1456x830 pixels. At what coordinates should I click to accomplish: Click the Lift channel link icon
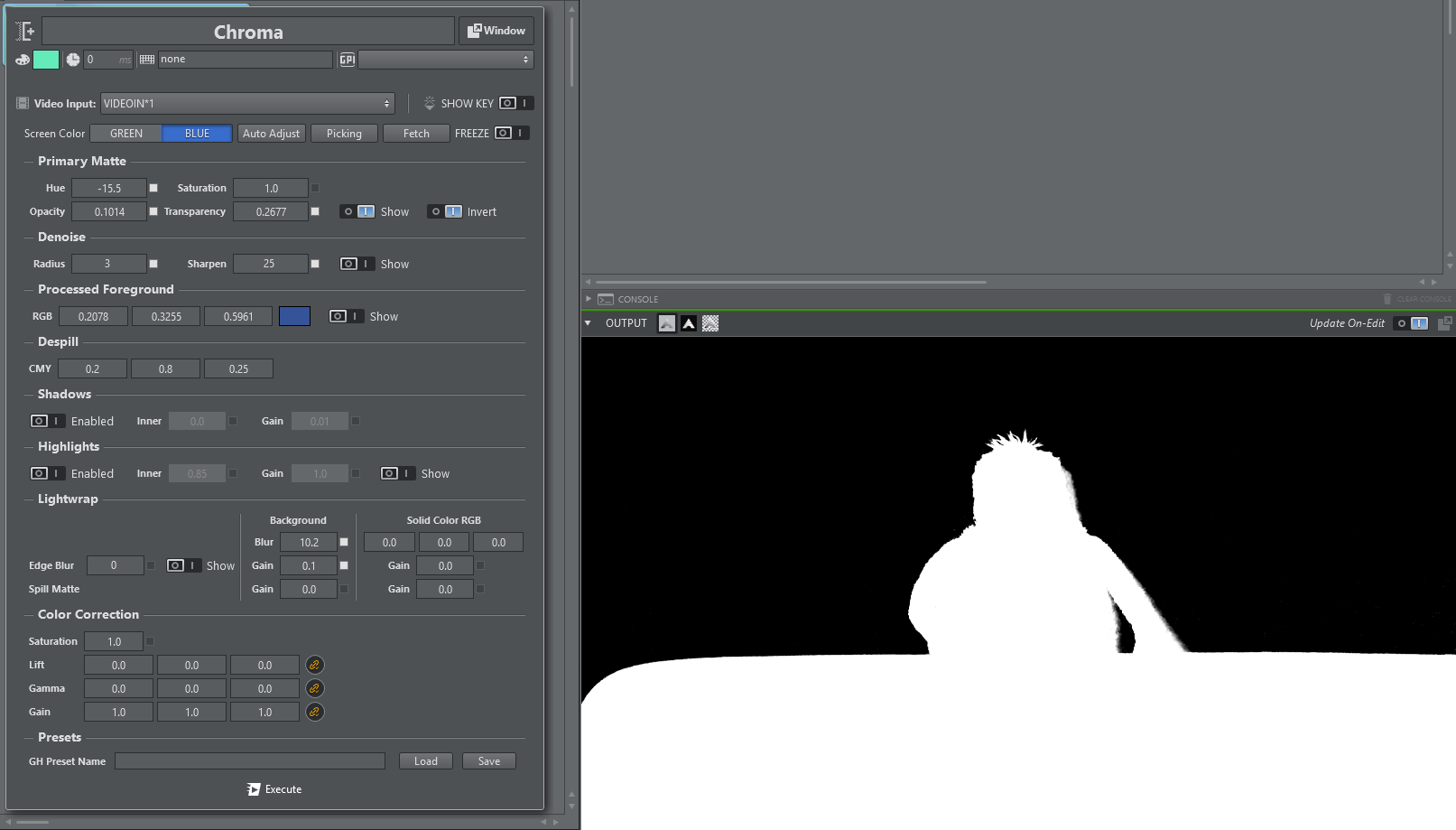(314, 665)
